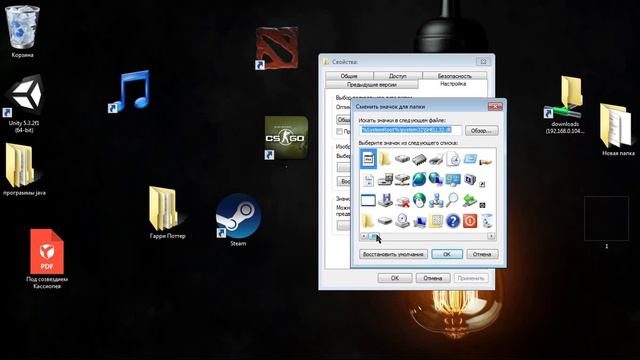Switch to the Предыдущие версии tab

click(372, 85)
